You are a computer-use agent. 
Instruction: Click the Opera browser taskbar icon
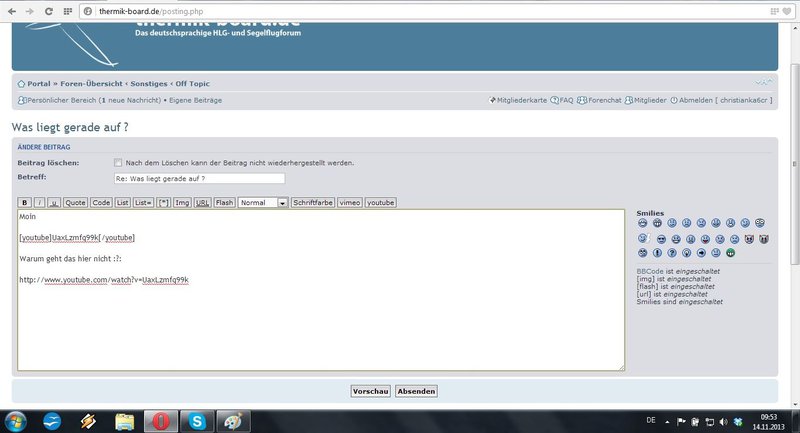160,420
